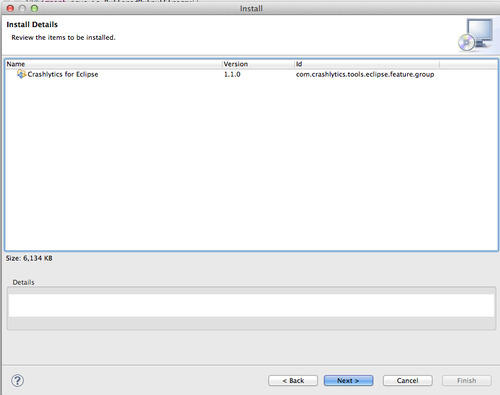This screenshot has width=500, height=395.
Task: Click inside the Details text area
Action: (251, 305)
